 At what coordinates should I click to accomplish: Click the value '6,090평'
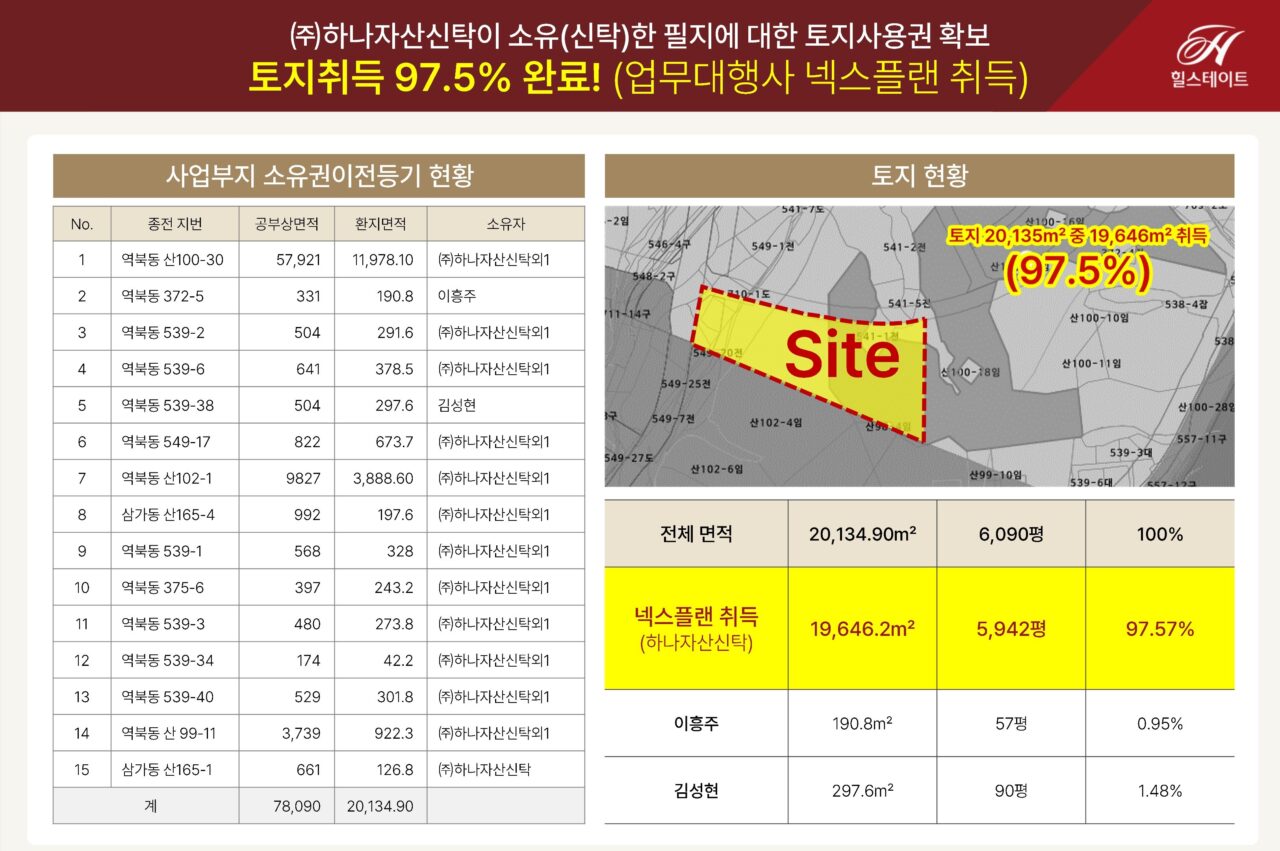1011,534
